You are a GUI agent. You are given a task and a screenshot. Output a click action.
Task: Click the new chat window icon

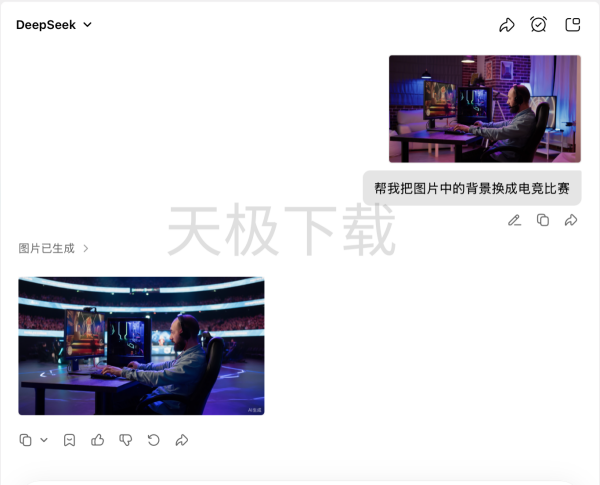pos(573,25)
